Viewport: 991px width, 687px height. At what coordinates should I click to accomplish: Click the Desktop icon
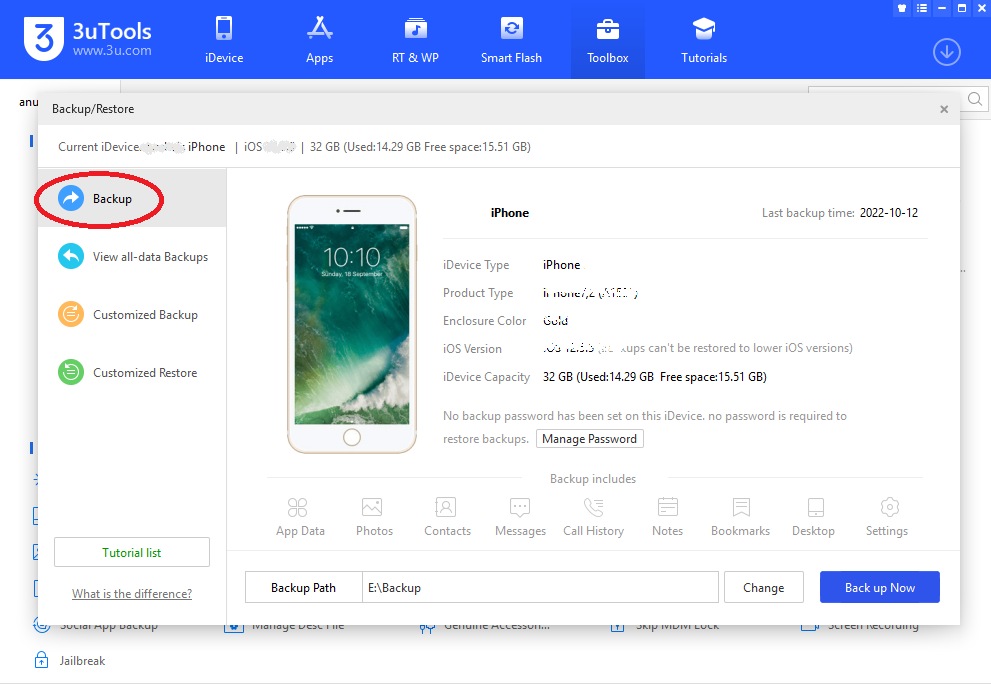tap(815, 507)
